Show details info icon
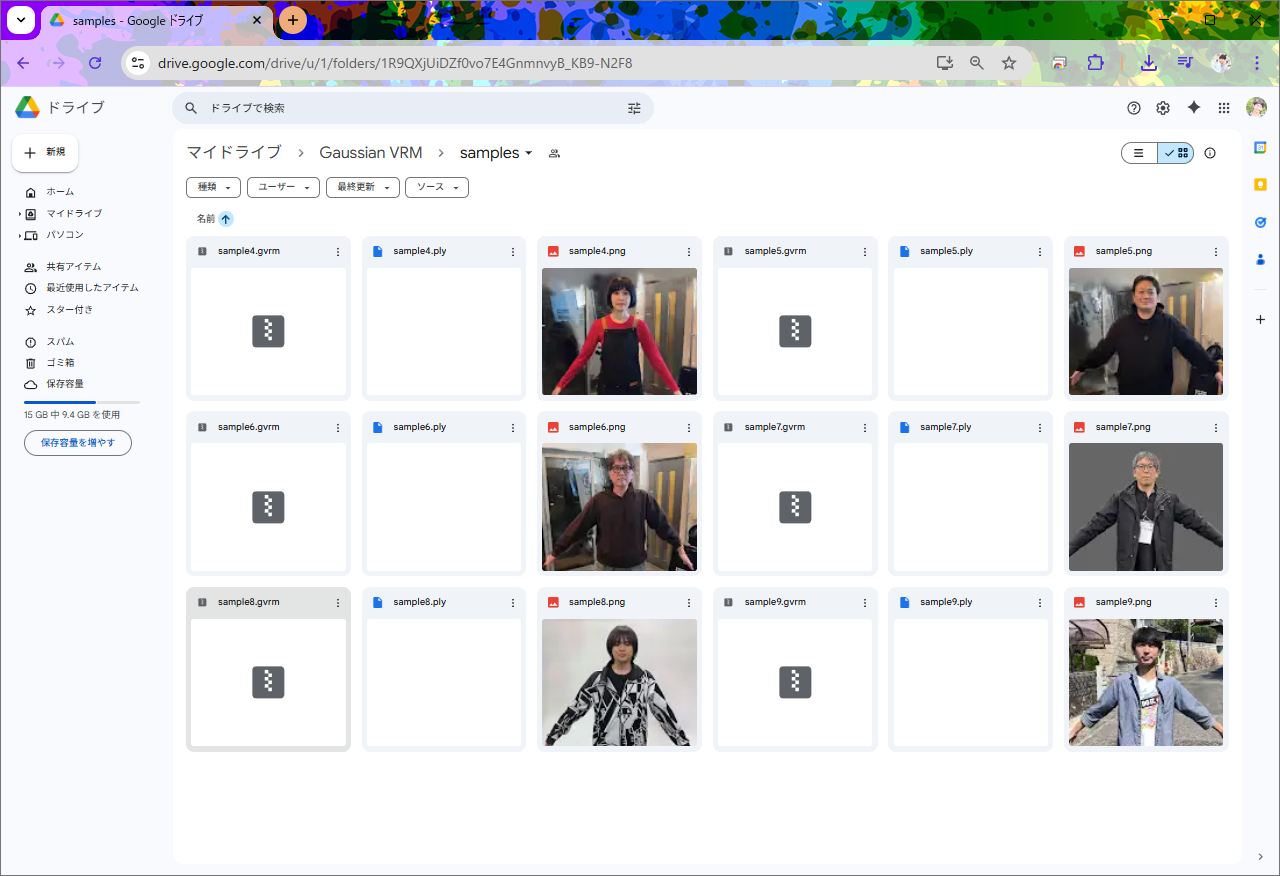The width and height of the screenshot is (1280, 876). [x=1210, y=153]
